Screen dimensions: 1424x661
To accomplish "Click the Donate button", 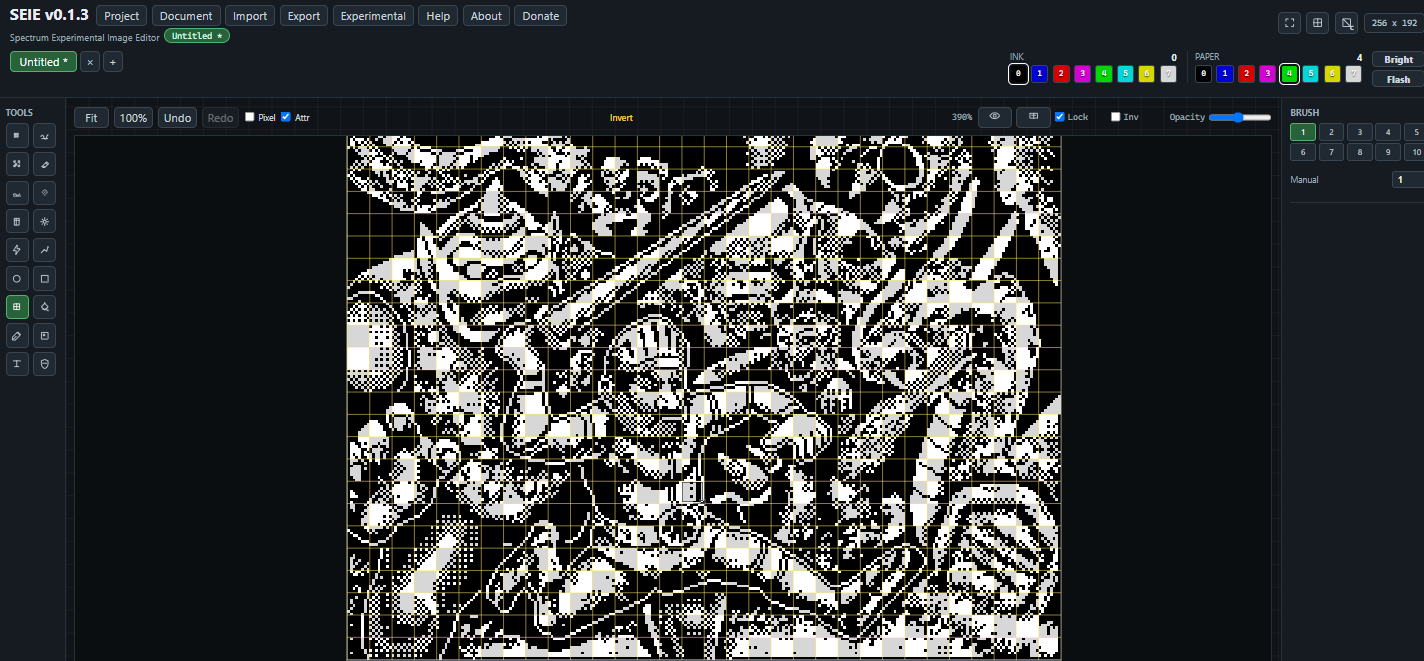I will point(541,16).
